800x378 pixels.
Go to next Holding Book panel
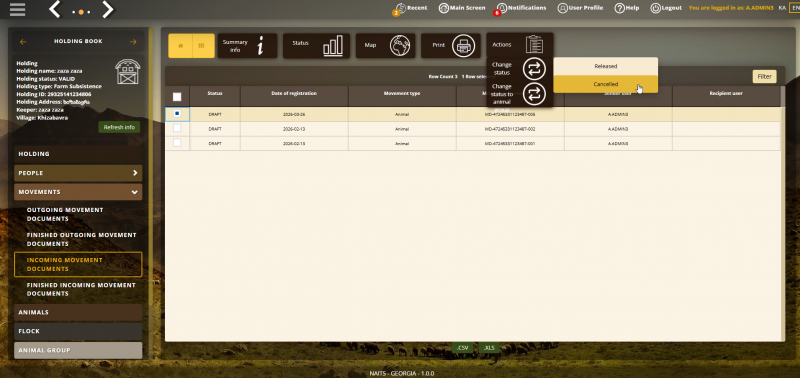pos(133,42)
